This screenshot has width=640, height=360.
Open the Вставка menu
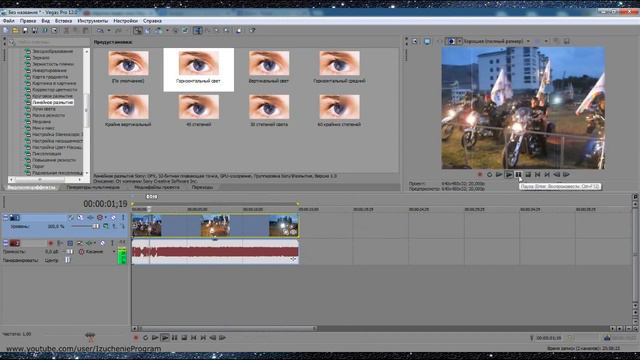point(63,21)
